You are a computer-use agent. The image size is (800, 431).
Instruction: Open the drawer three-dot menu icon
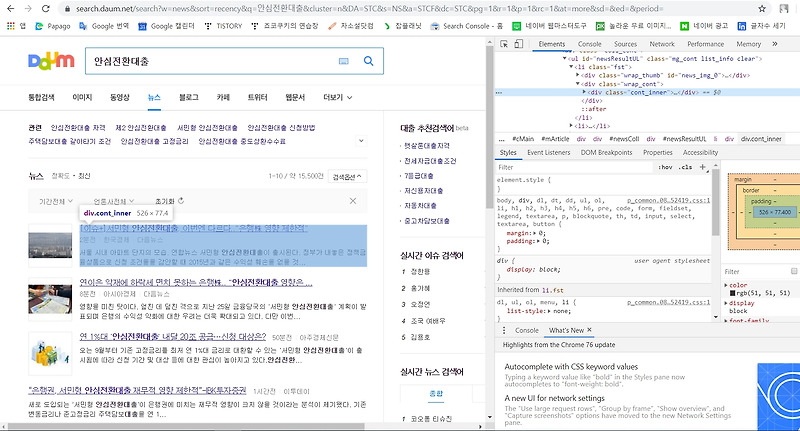(x=504, y=330)
